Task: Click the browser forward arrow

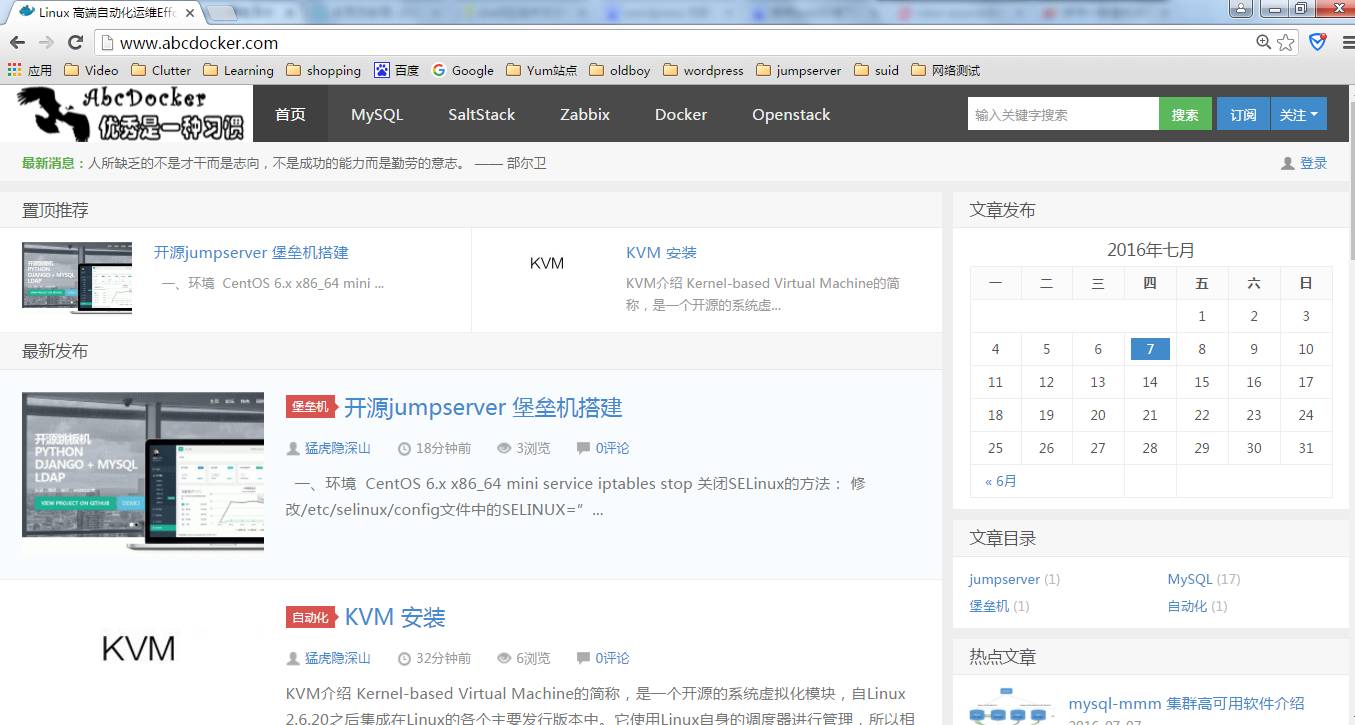Action: pyautogui.click(x=46, y=42)
